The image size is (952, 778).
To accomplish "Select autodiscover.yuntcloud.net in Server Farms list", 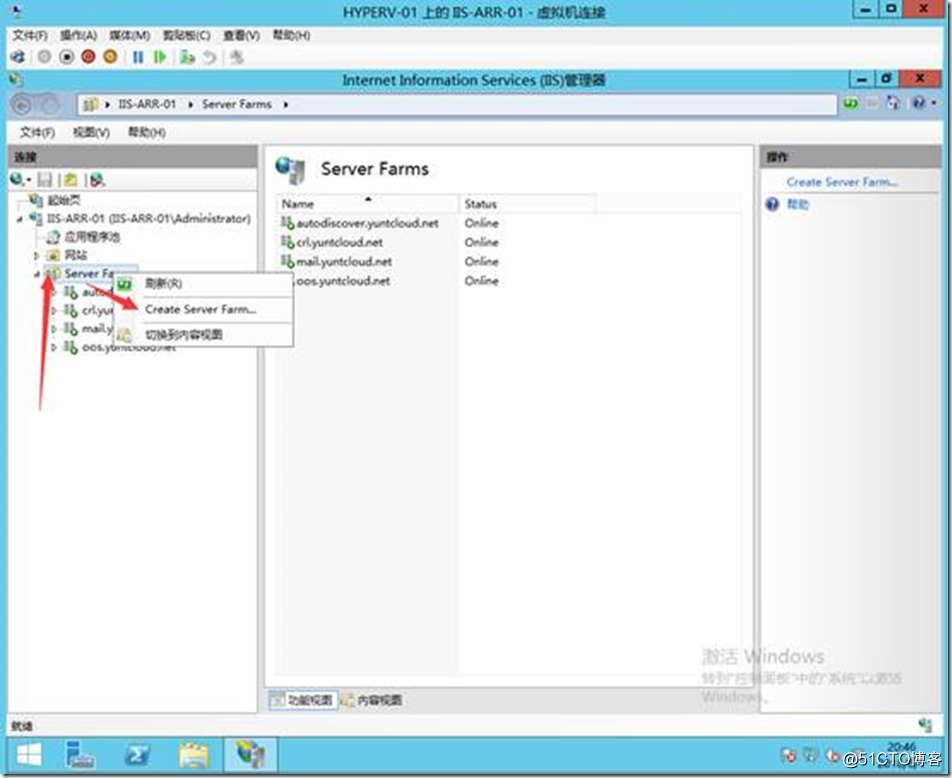I will pos(367,223).
